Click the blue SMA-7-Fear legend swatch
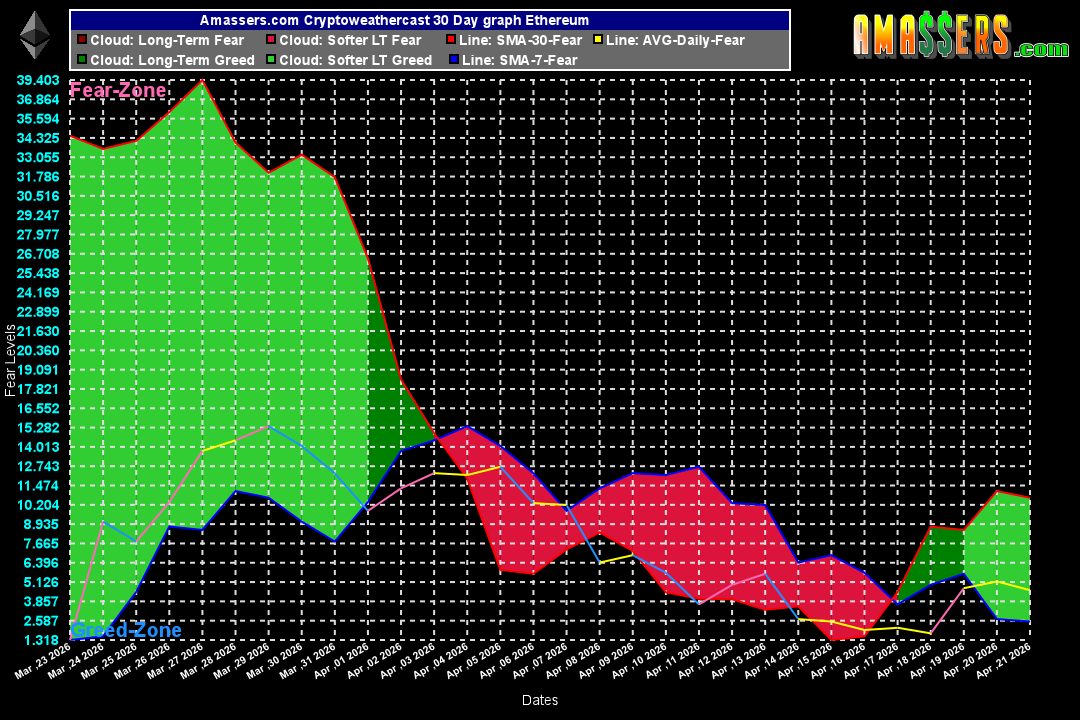This screenshot has width=1080, height=720. click(453, 60)
